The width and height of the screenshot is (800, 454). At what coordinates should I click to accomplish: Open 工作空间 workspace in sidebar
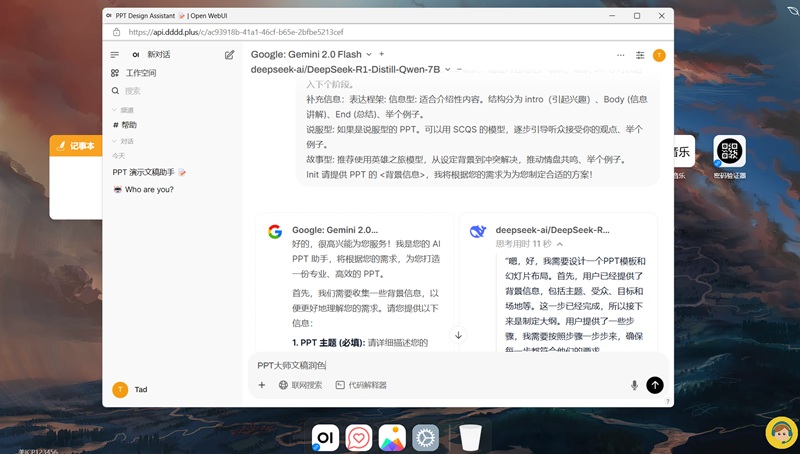point(139,73)
